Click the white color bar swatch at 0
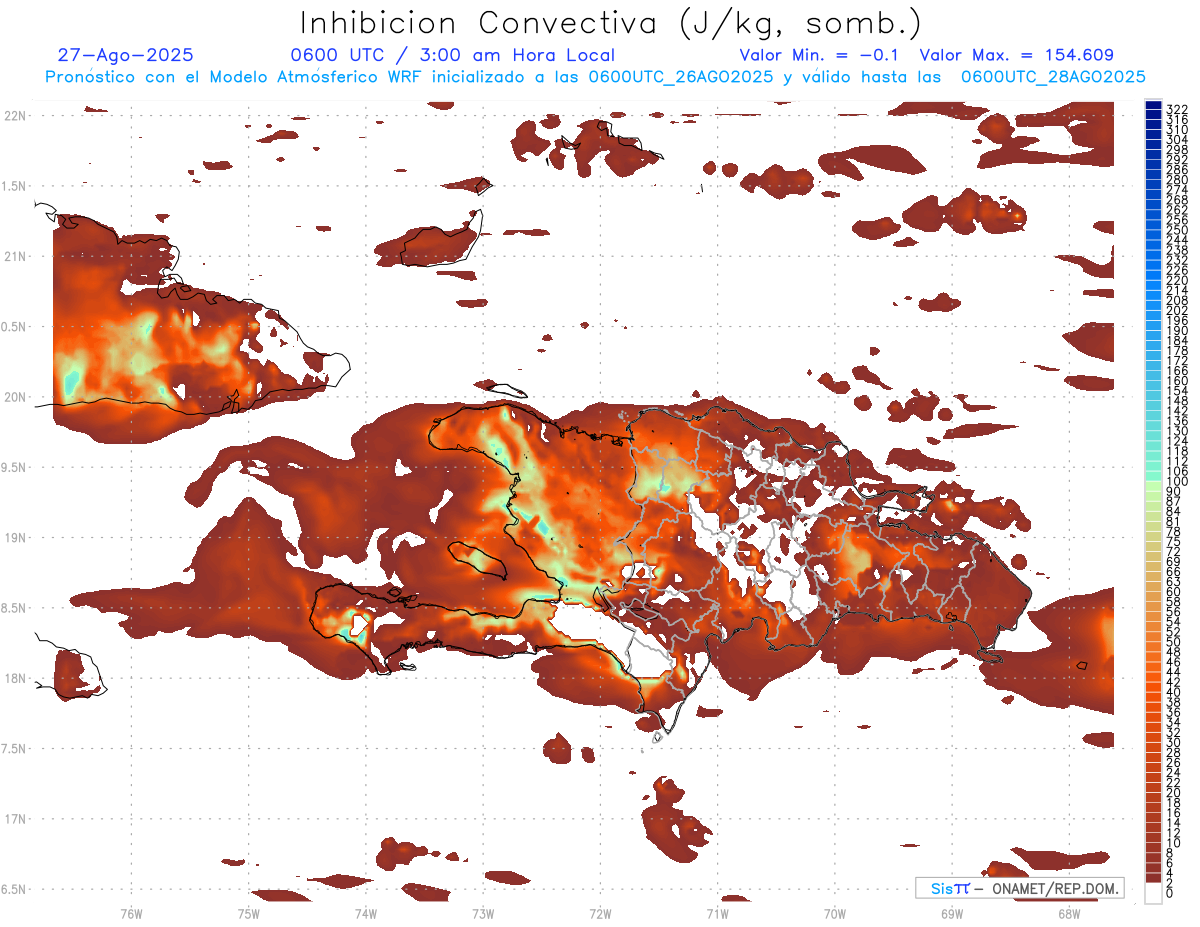 point(1154,892)
